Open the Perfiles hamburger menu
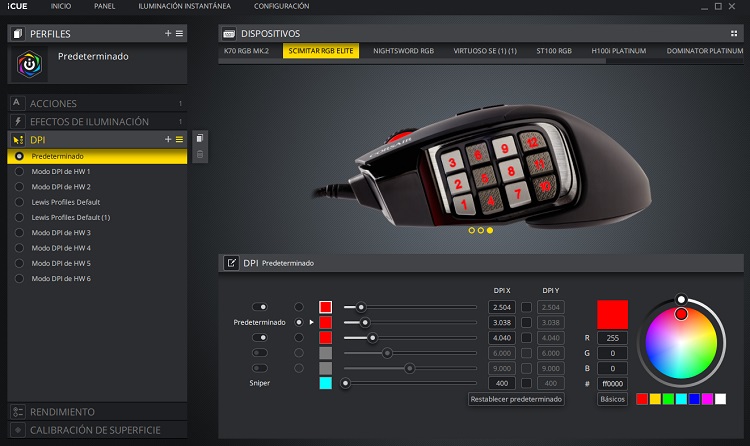 click(x=179, y=33)
